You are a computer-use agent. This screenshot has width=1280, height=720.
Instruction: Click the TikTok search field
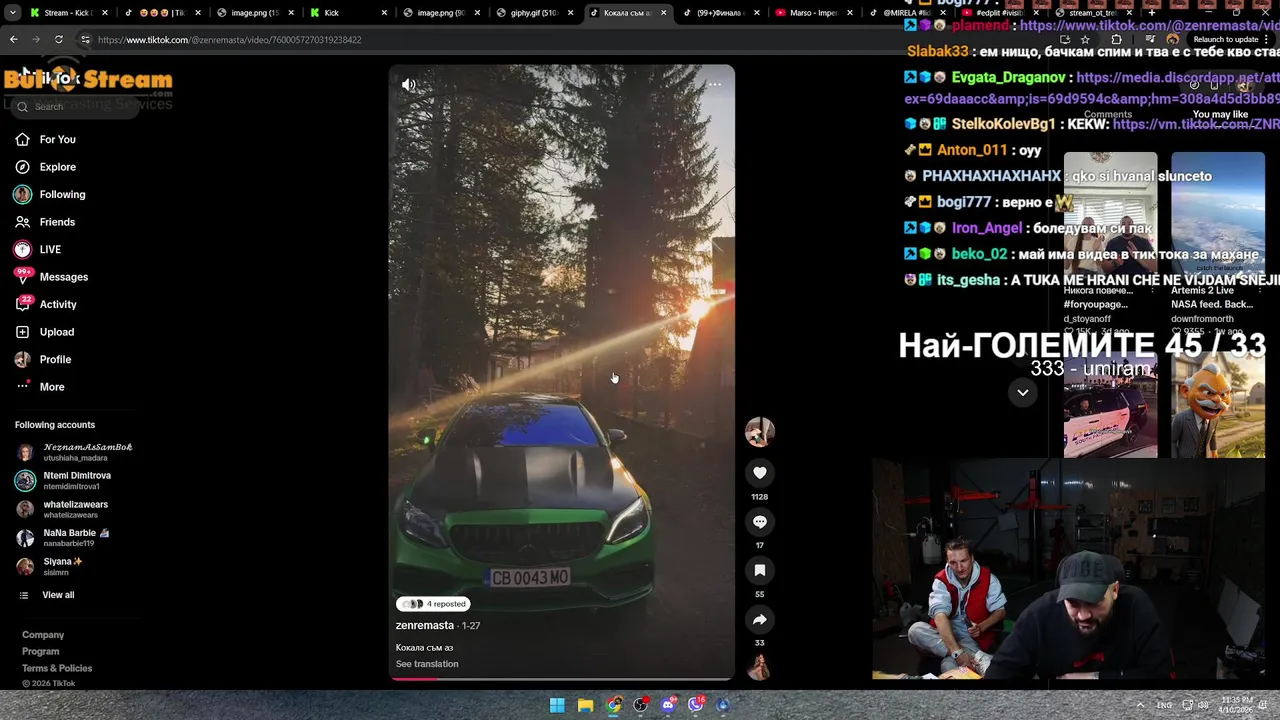click(75, 107)
